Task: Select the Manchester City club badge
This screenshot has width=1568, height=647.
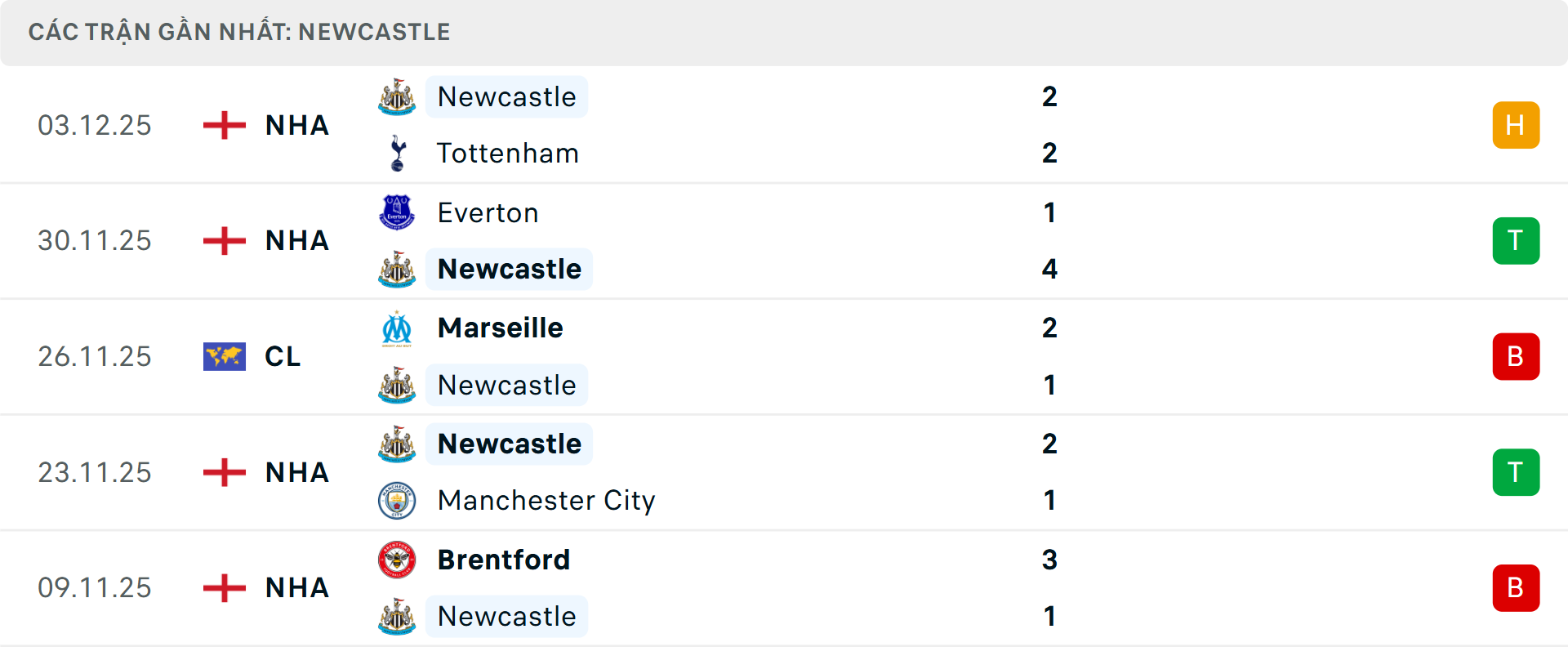Action: (397, 501)
